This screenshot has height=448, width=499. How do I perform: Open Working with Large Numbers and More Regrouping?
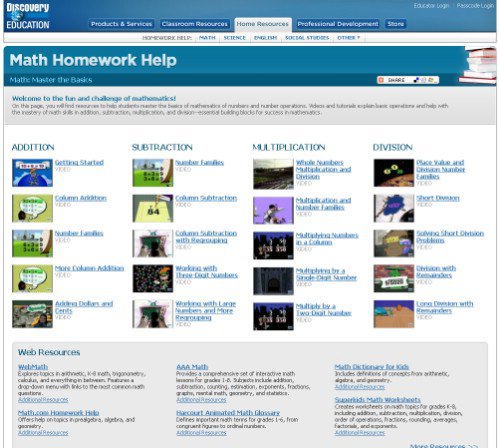(206, 310)
